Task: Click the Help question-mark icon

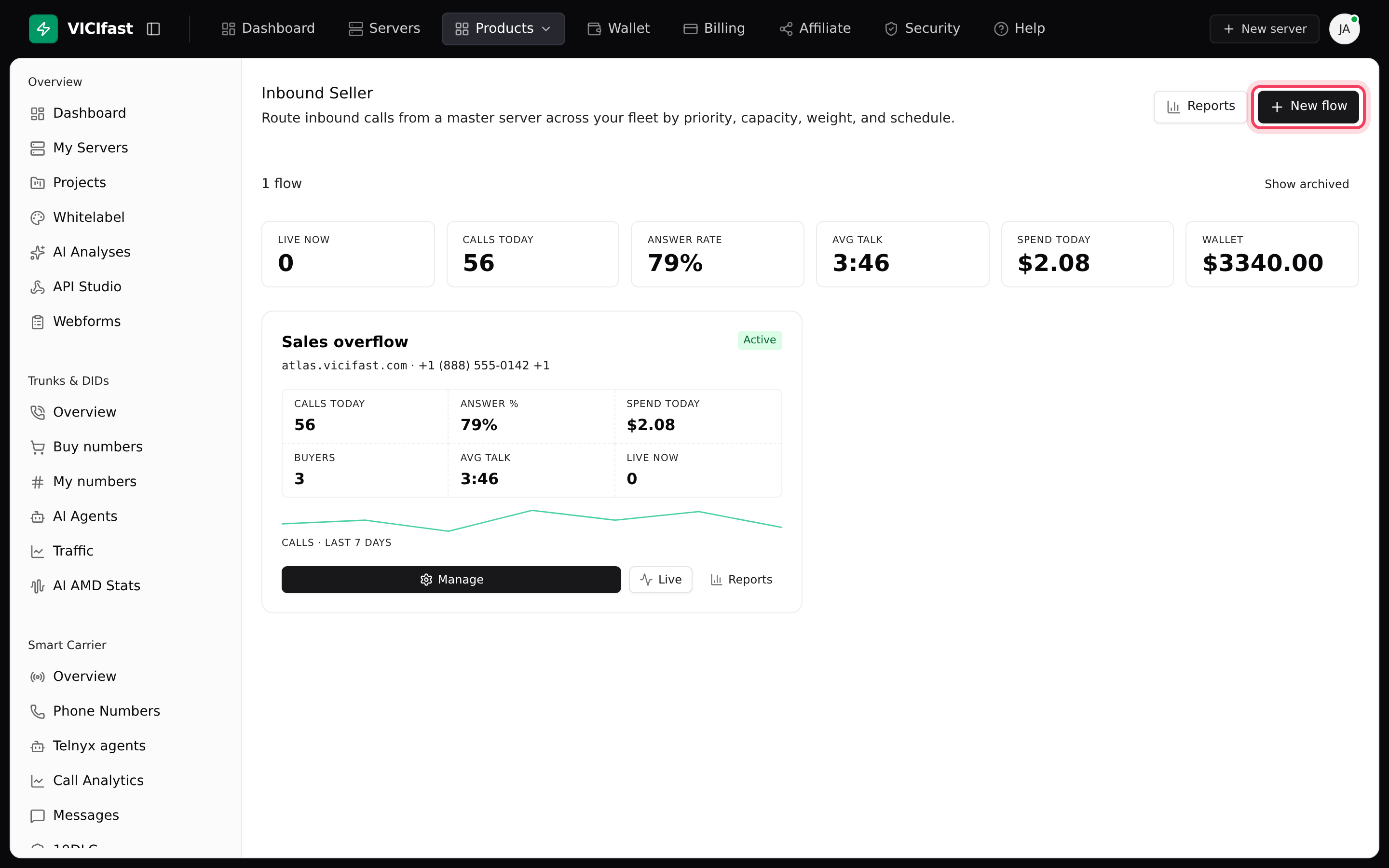Action: [x=1001, y=29]
